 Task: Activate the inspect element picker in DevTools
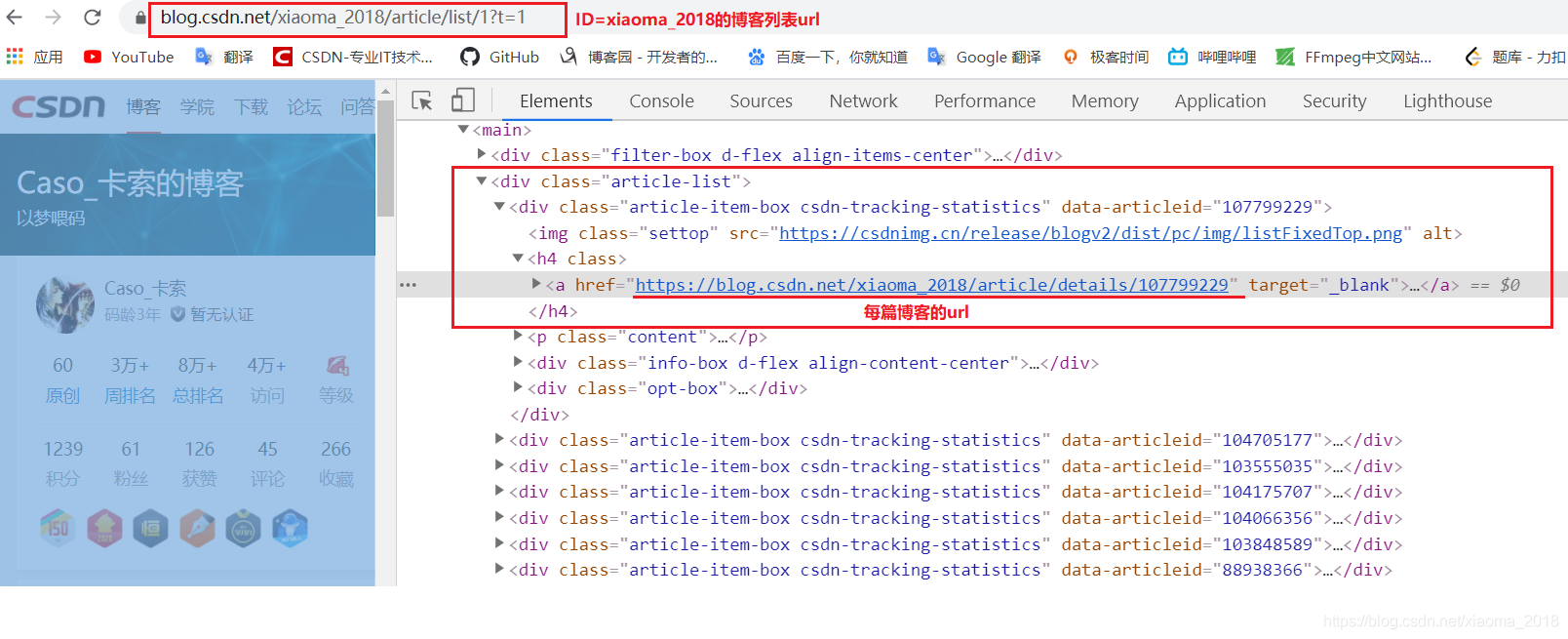(422, 100)
